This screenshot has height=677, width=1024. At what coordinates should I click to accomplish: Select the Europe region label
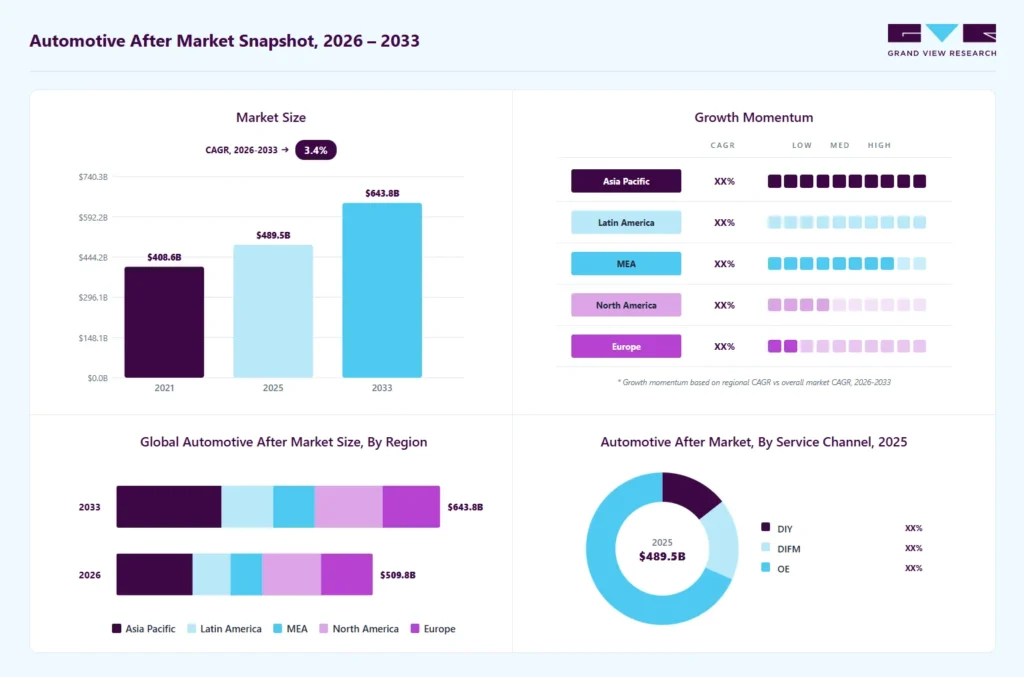point(626,347)
